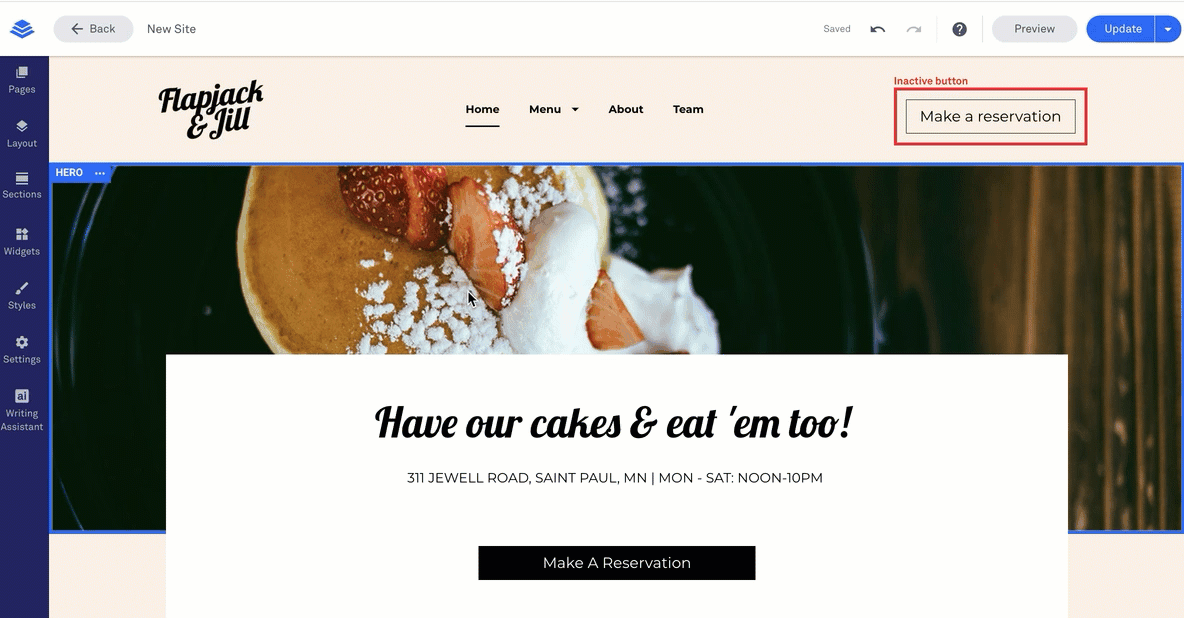The width and height of the screenshot is (1184, 618).
Task: Open the Sections panel
Action: pos(22,185)
